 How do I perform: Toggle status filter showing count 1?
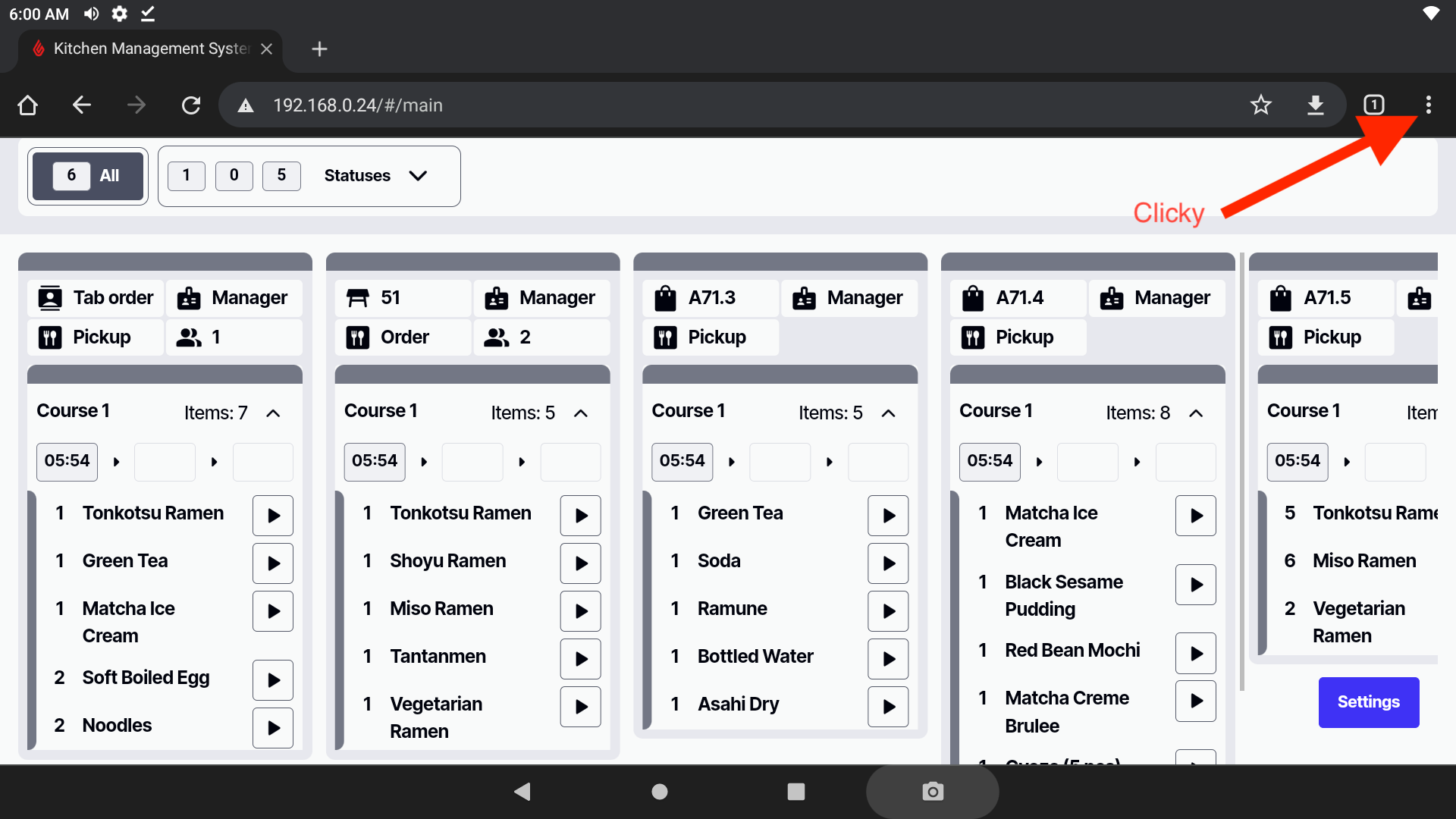[x=186, y=176]
